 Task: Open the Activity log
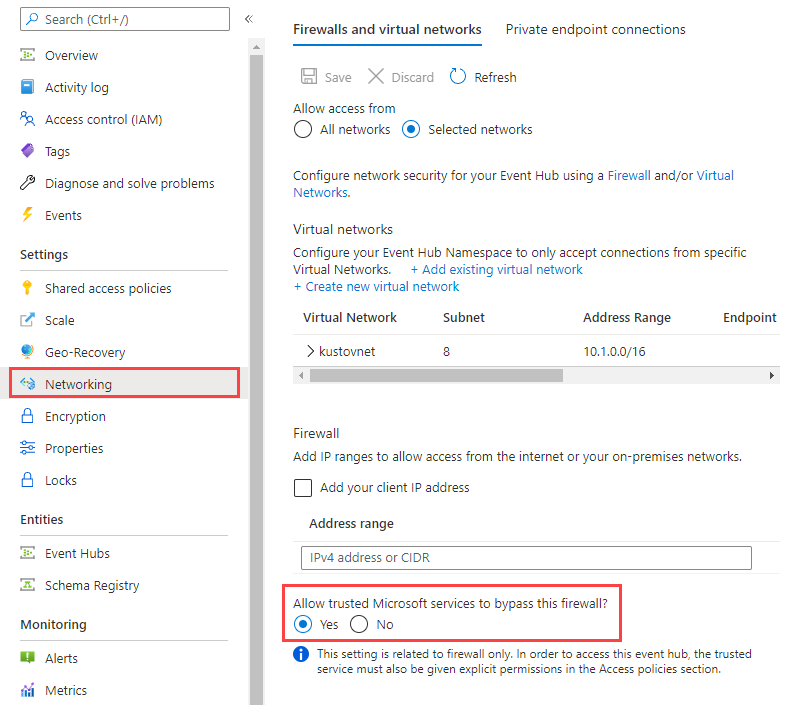pyautogui.click(x=75, y=87)
